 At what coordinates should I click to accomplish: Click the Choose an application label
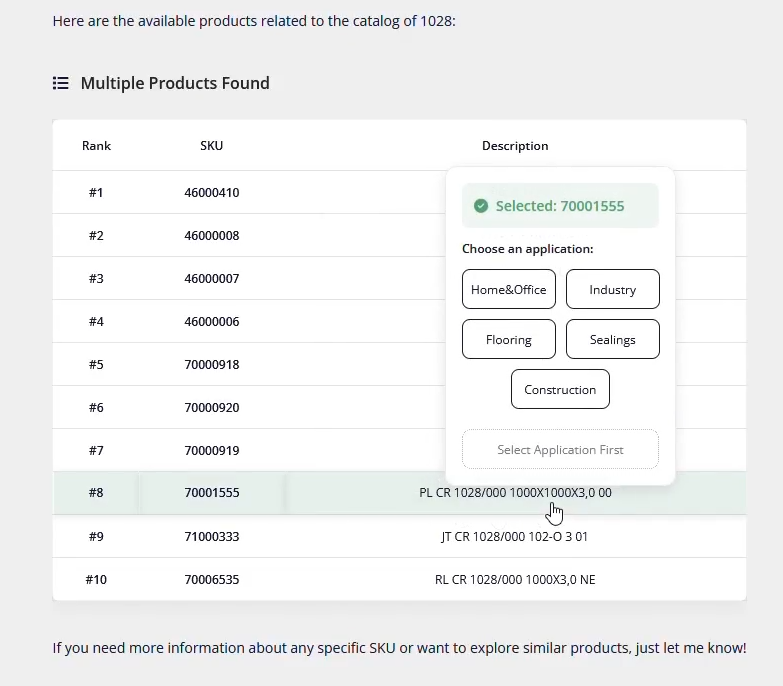click(527, 249)
